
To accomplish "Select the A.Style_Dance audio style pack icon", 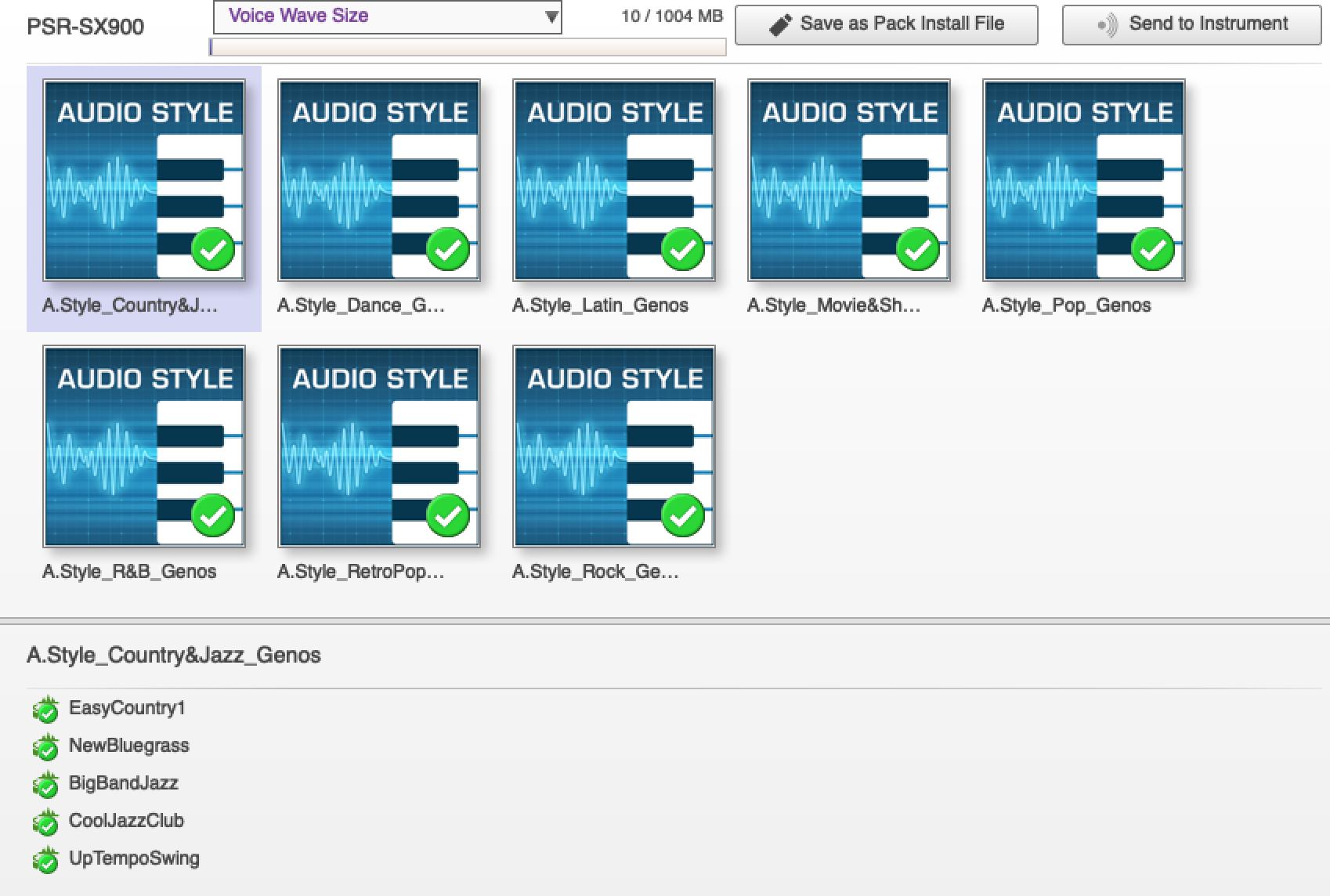I will (379, 180).
